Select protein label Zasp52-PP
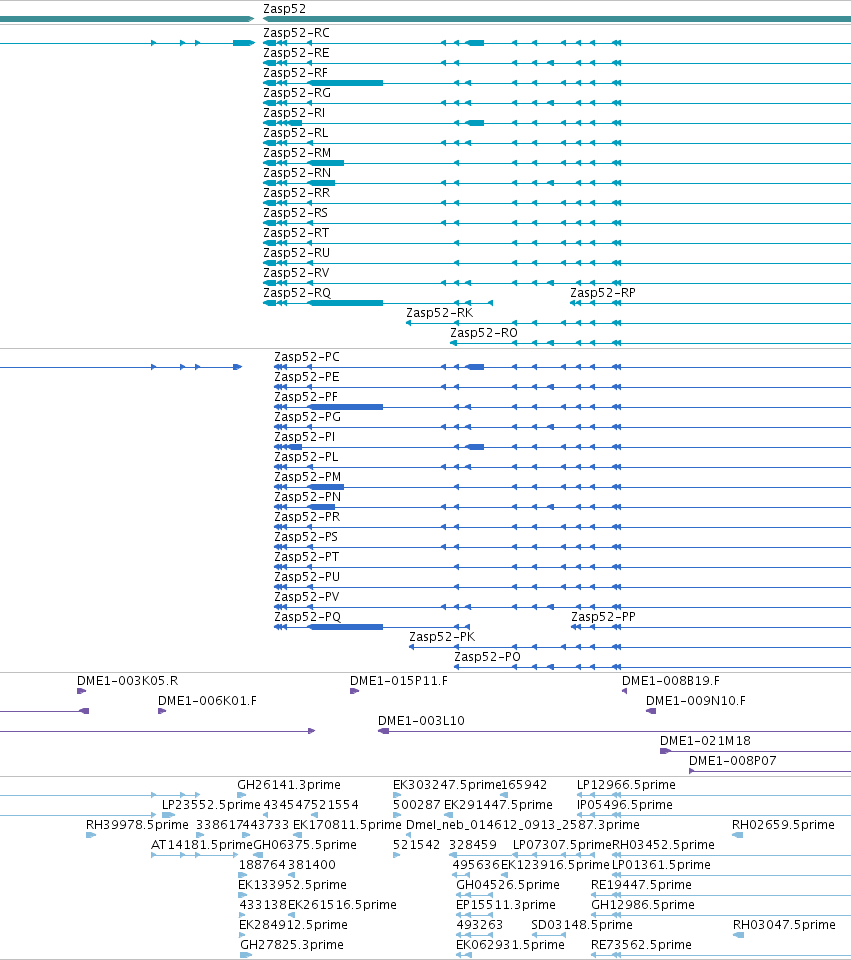Screen dimensions: 851x960 [604, 617]
